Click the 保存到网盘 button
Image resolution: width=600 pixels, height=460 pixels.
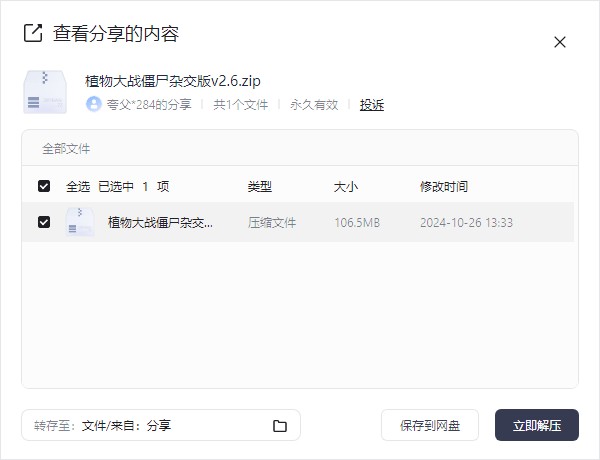point(430,425)
